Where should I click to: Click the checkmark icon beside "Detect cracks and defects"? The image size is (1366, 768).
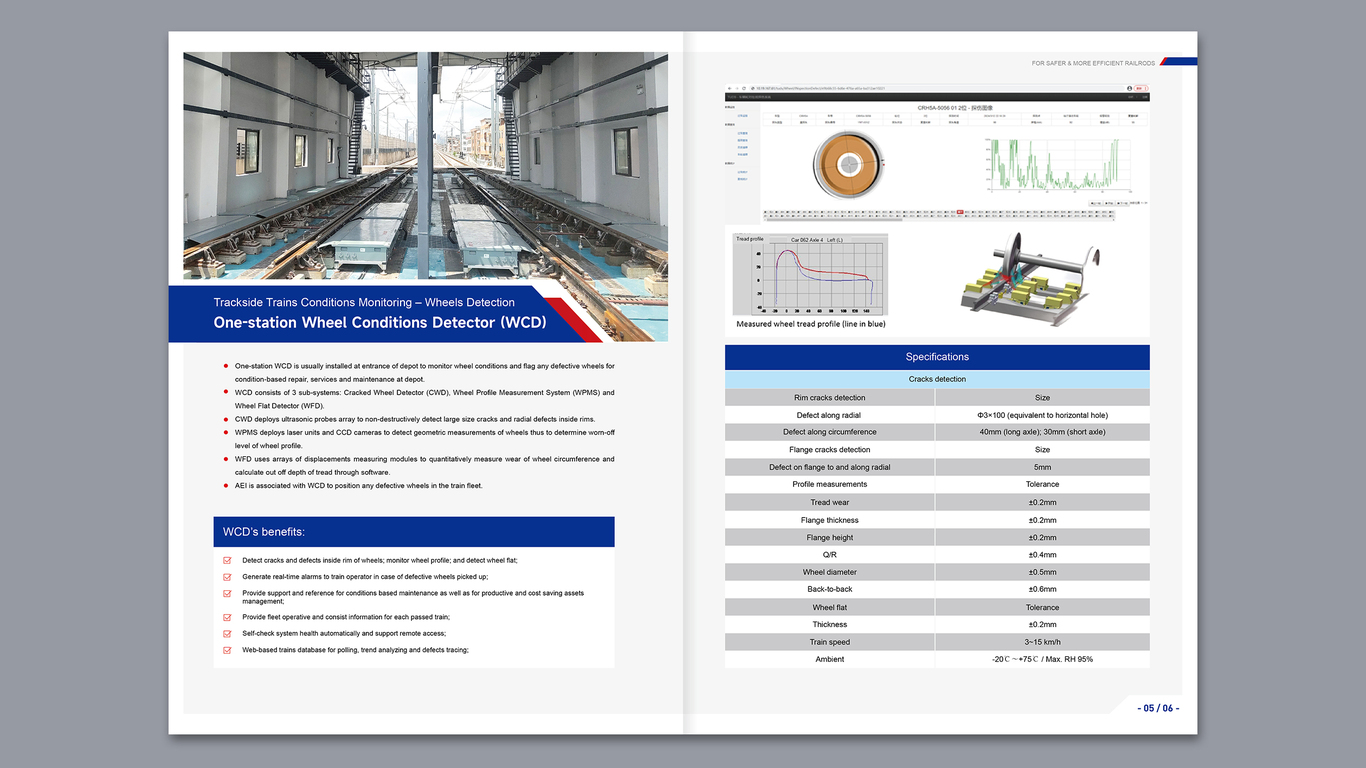click(228, 560)
